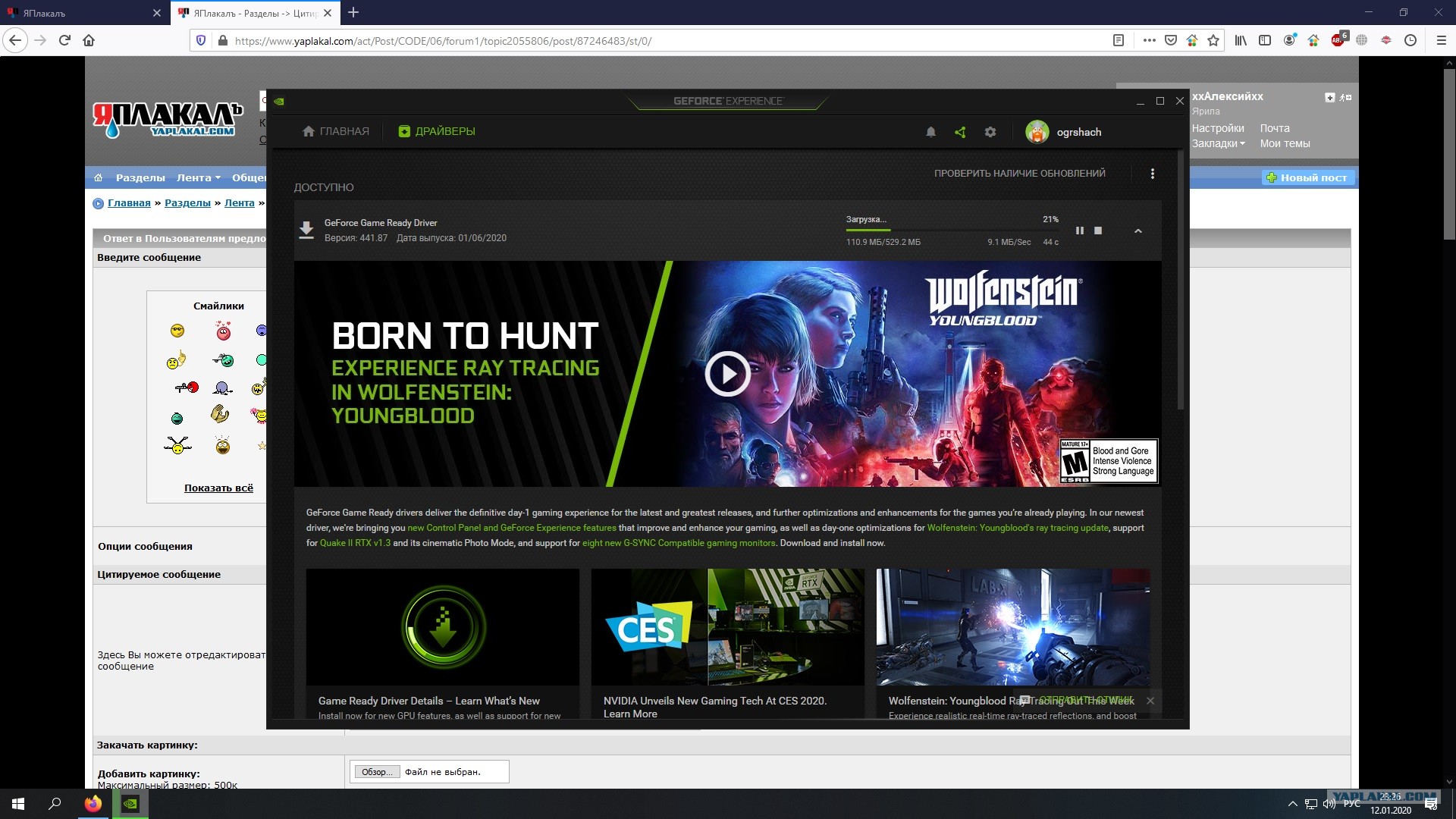Click the green share icon in GeForce Experience
The height and width of the screenshot is (819, 1456).
click(960, 132)
